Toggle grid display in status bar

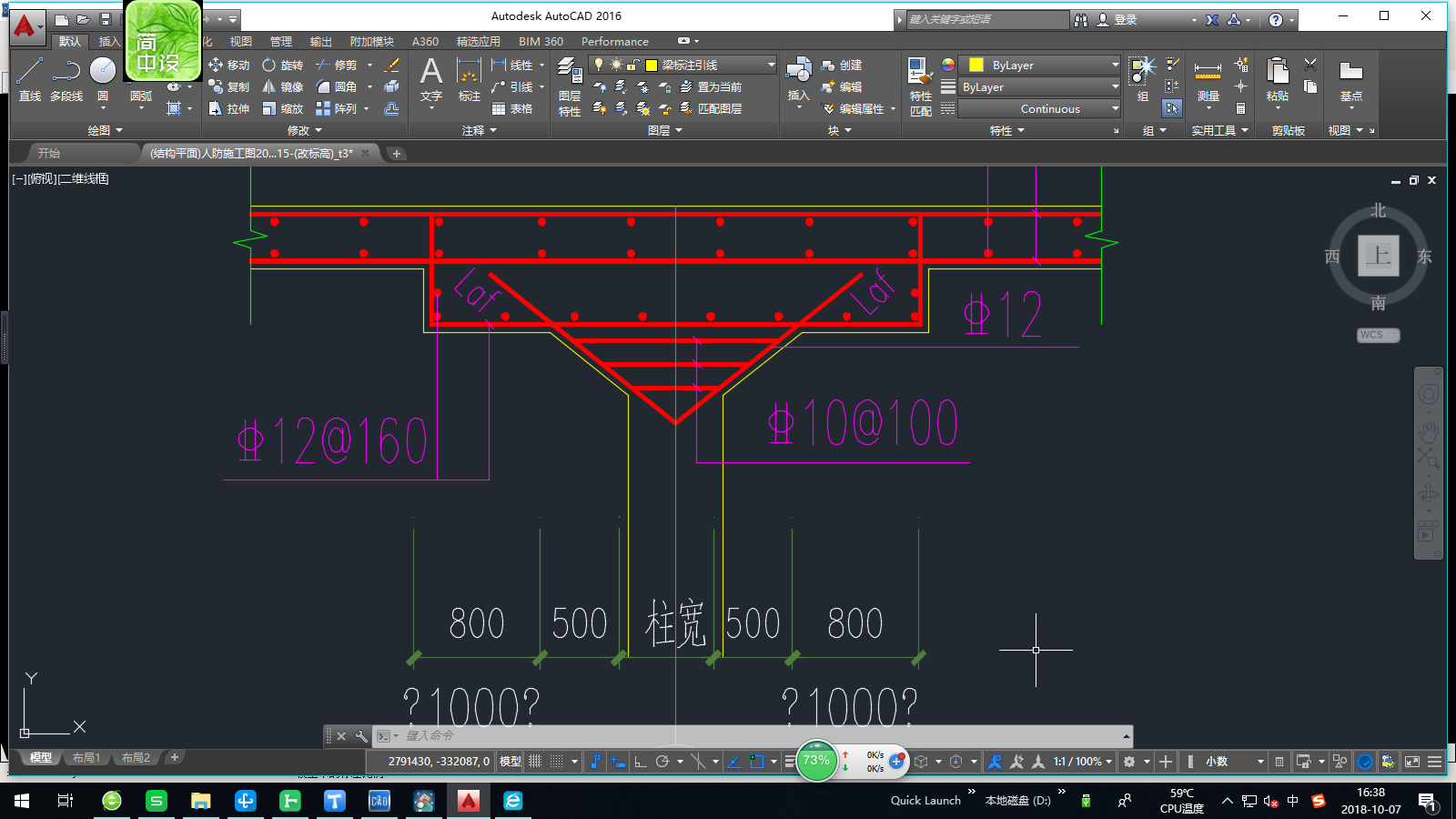535,762
